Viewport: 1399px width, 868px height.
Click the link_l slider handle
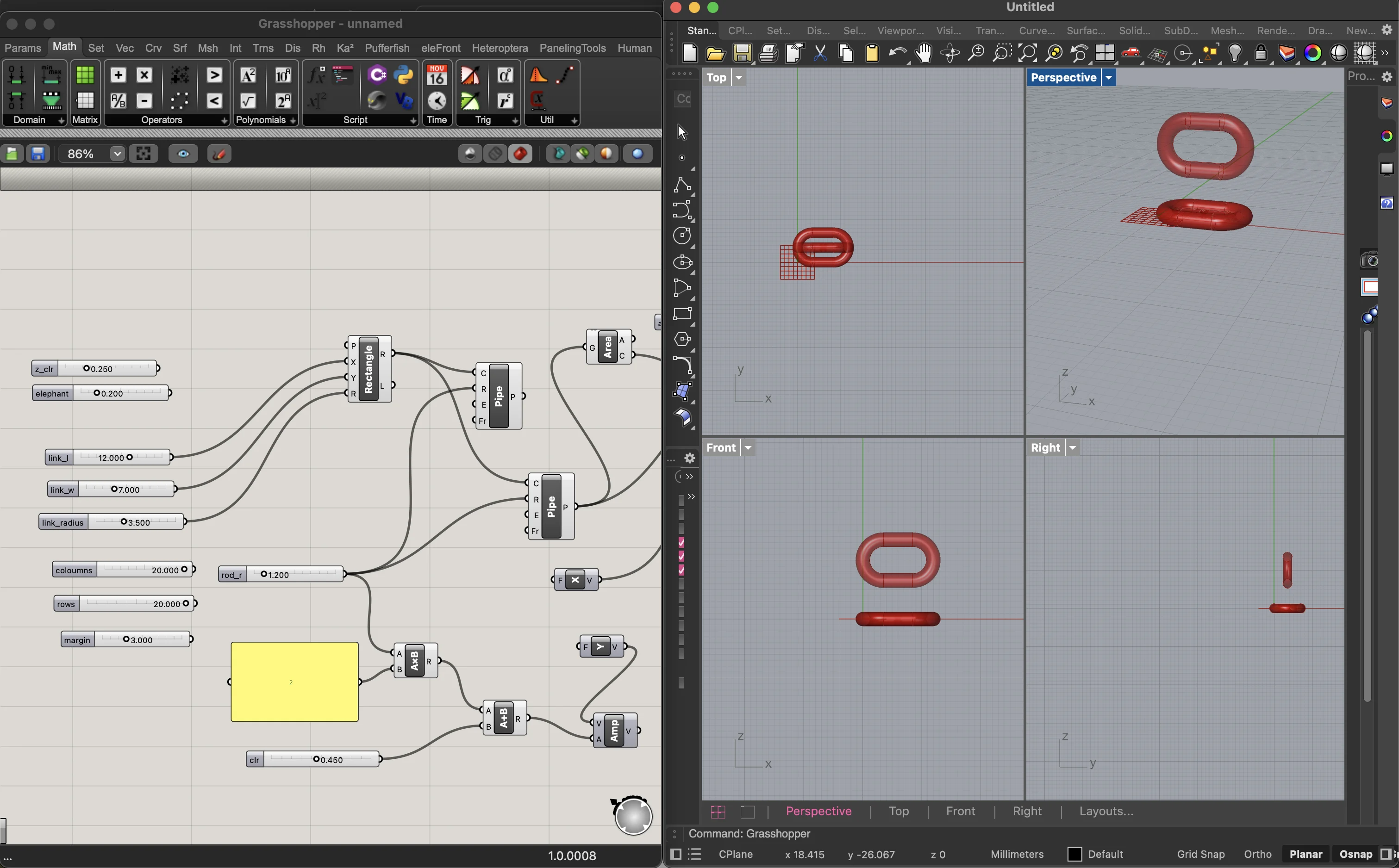point(130,458)
